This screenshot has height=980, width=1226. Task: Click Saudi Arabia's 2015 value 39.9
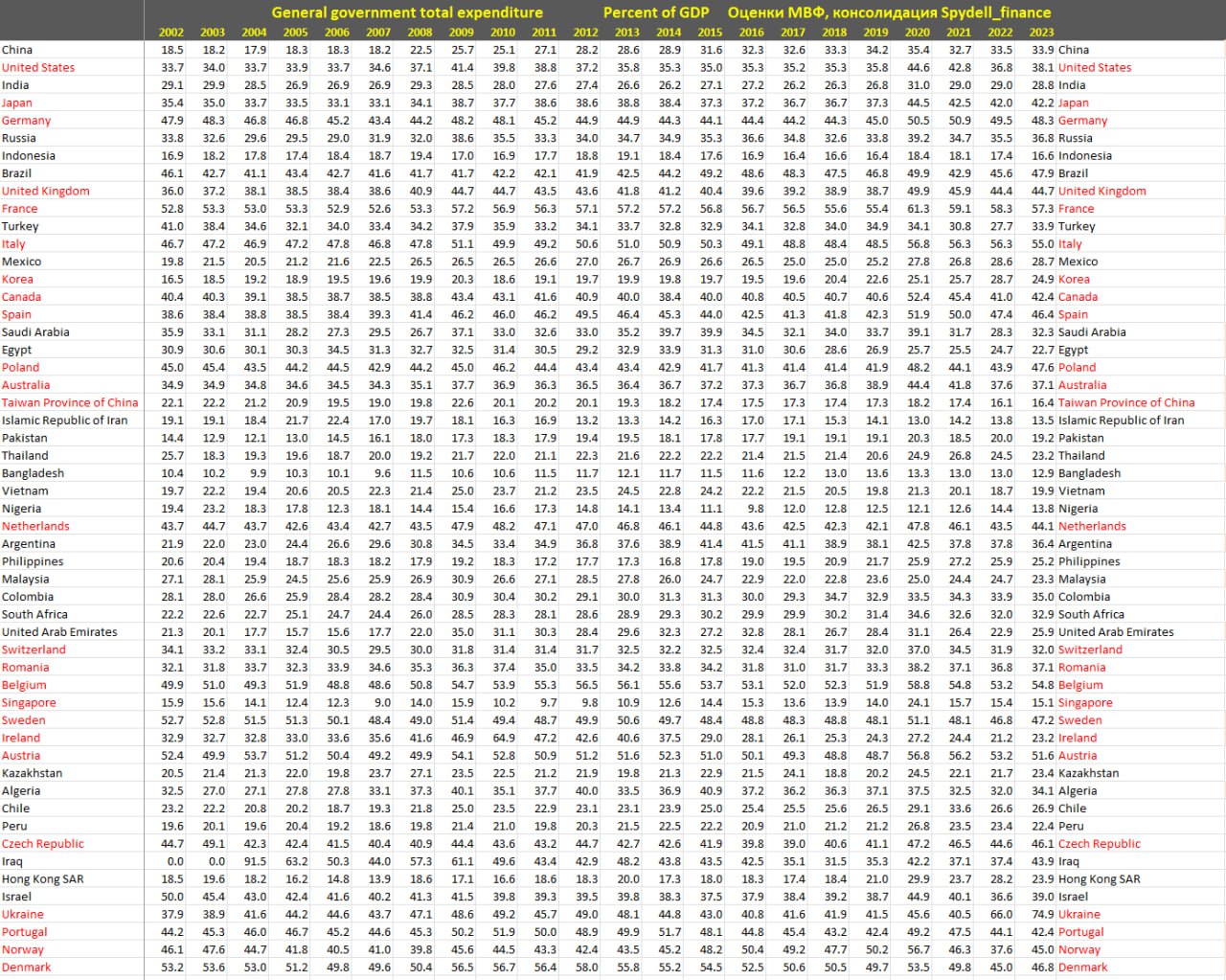point(712,332)
